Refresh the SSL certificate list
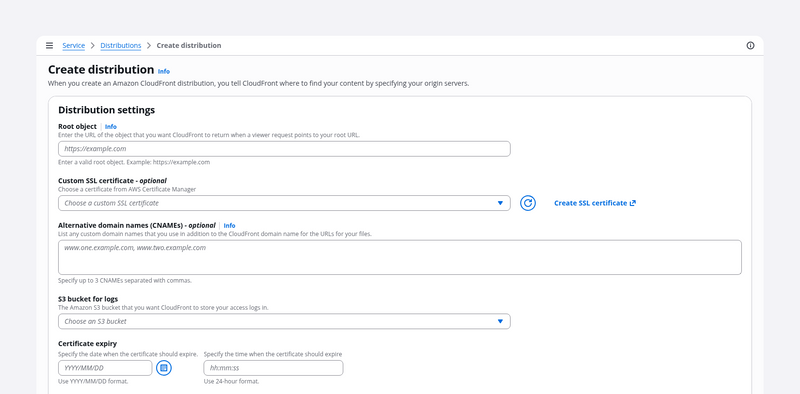This screenshot has height=394, width=800. [528, 203]
